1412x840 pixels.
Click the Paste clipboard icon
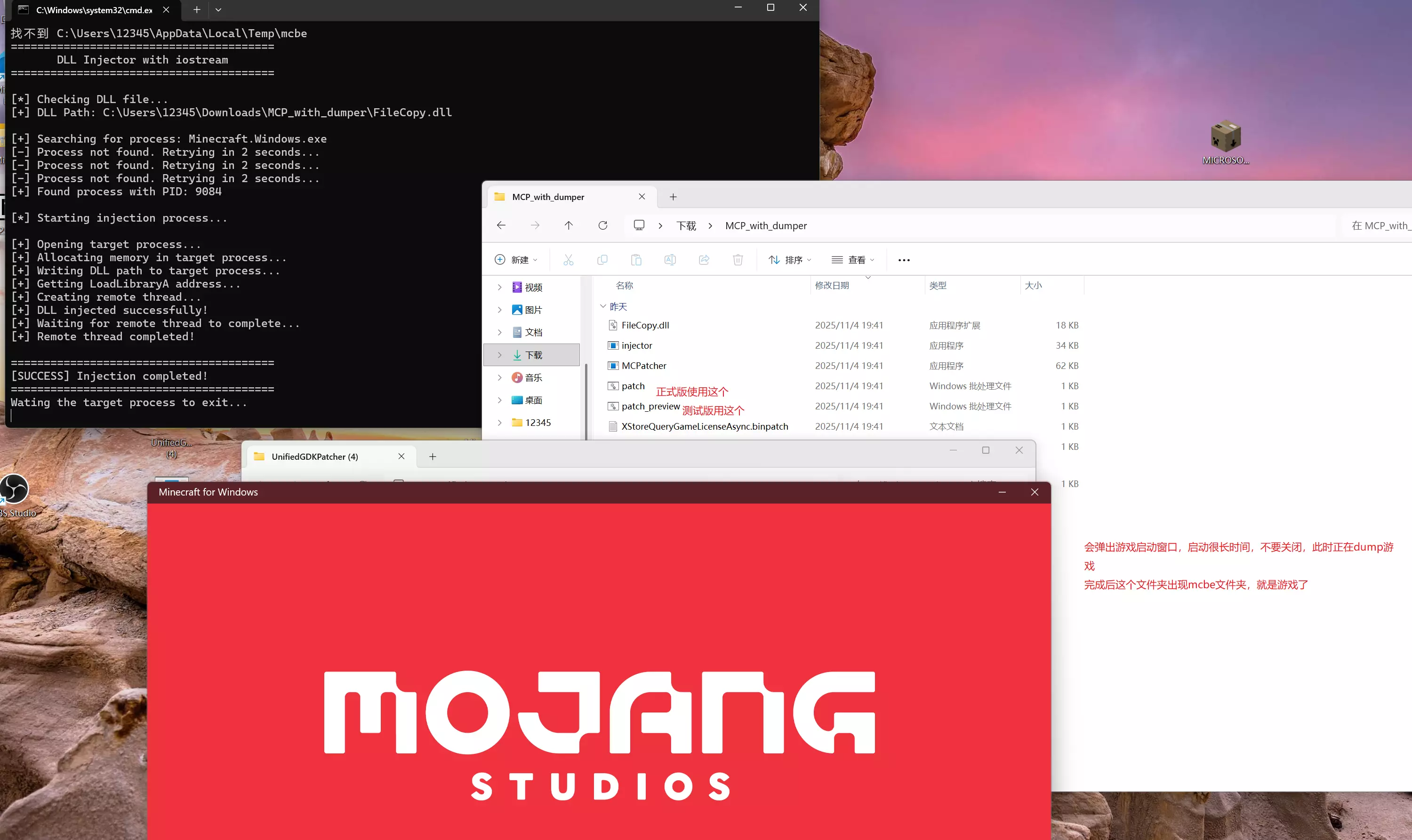point(636,260)
